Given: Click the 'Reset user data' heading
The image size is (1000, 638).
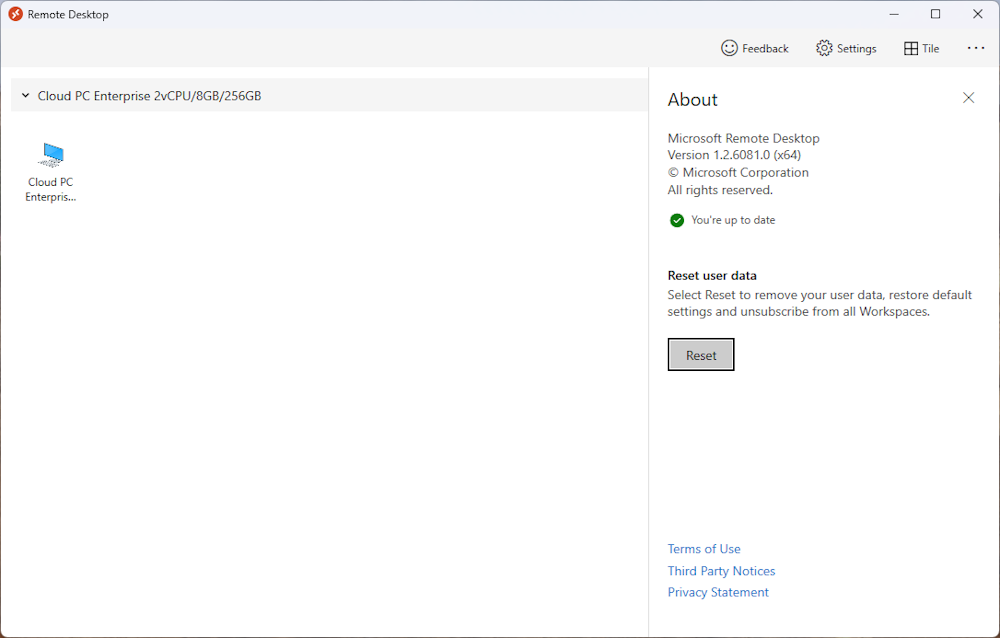Looking at the screenshot, I should pyautogui.click(x=712, y=276).
